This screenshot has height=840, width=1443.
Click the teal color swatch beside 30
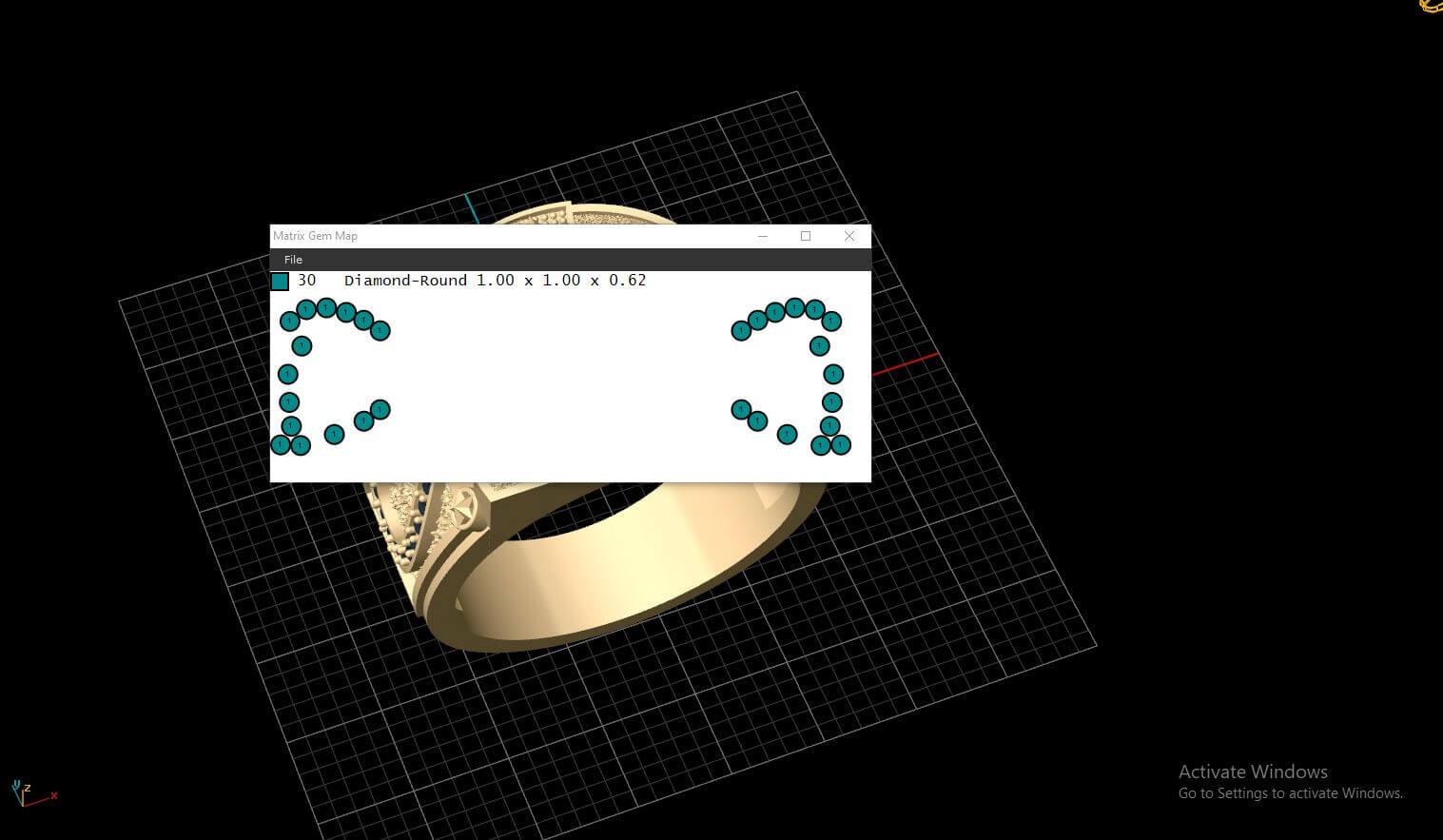pyautogui.click(x=280, y=281)
